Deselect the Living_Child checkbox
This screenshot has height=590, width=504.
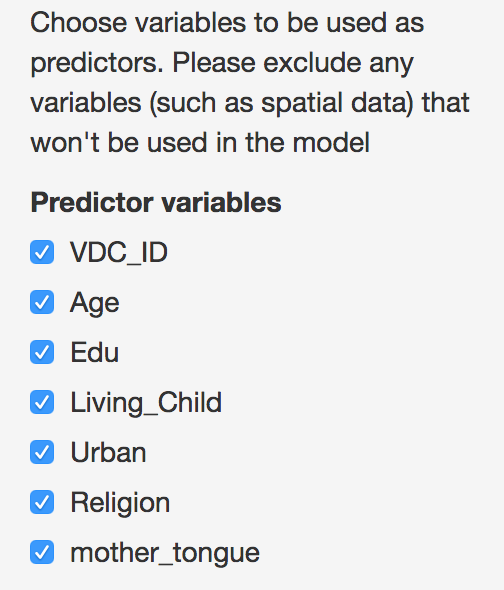coord(42,402)
